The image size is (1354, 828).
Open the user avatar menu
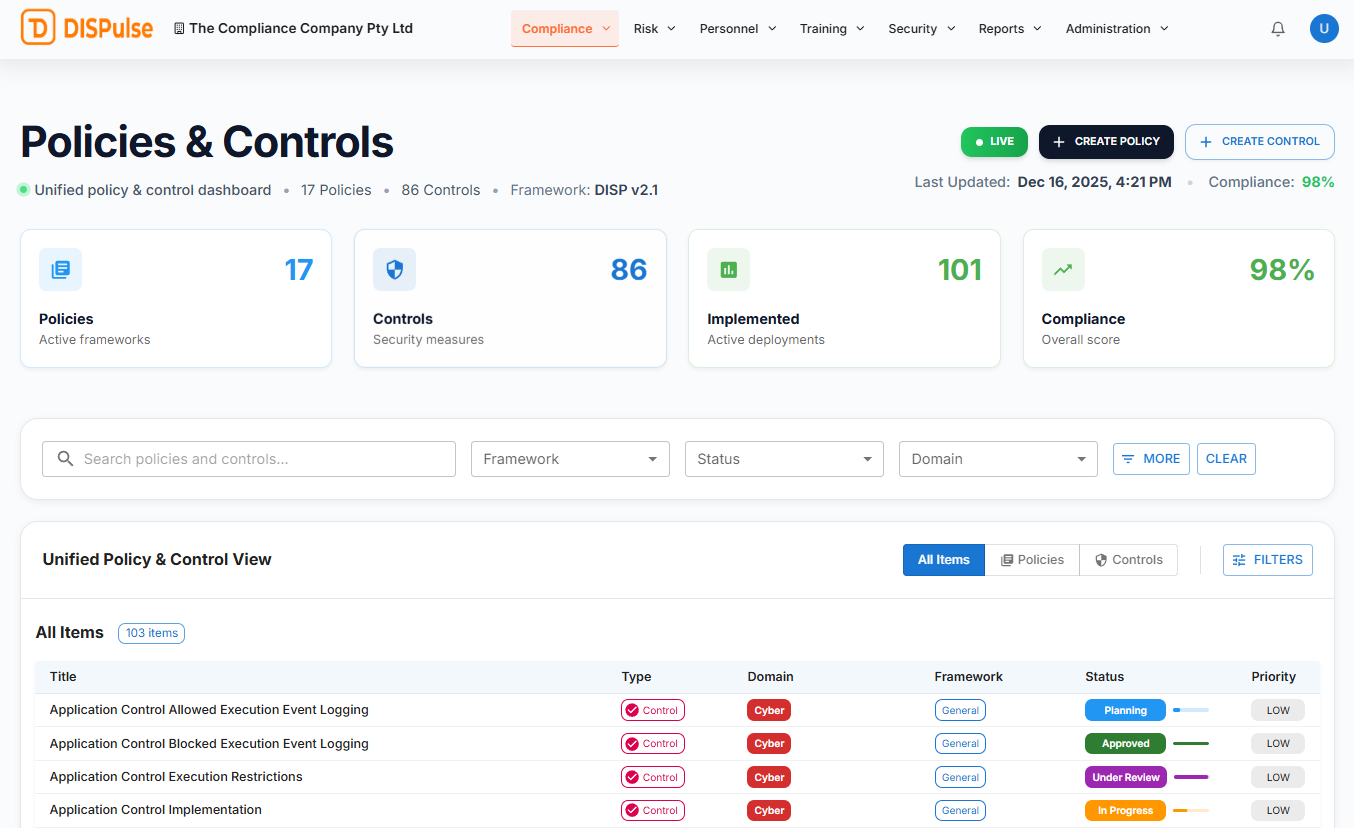click(1324, 29)
